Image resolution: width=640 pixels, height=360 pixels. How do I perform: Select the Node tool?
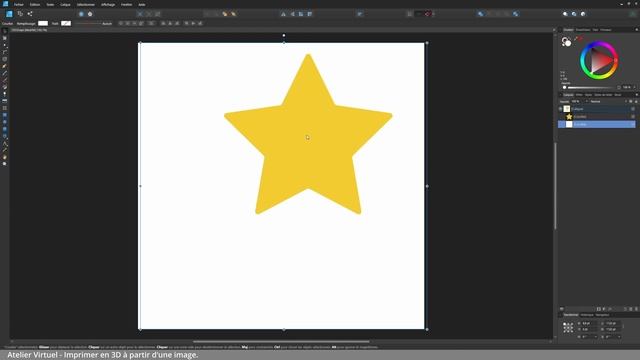coord(4,45)
